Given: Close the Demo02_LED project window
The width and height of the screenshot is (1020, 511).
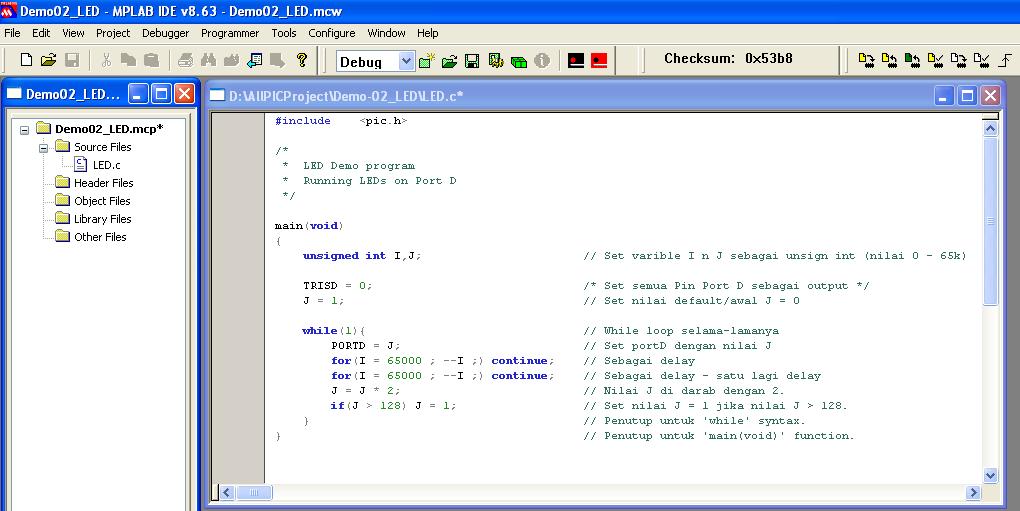Looking at the screenshot, I should [x=185, y=94].
